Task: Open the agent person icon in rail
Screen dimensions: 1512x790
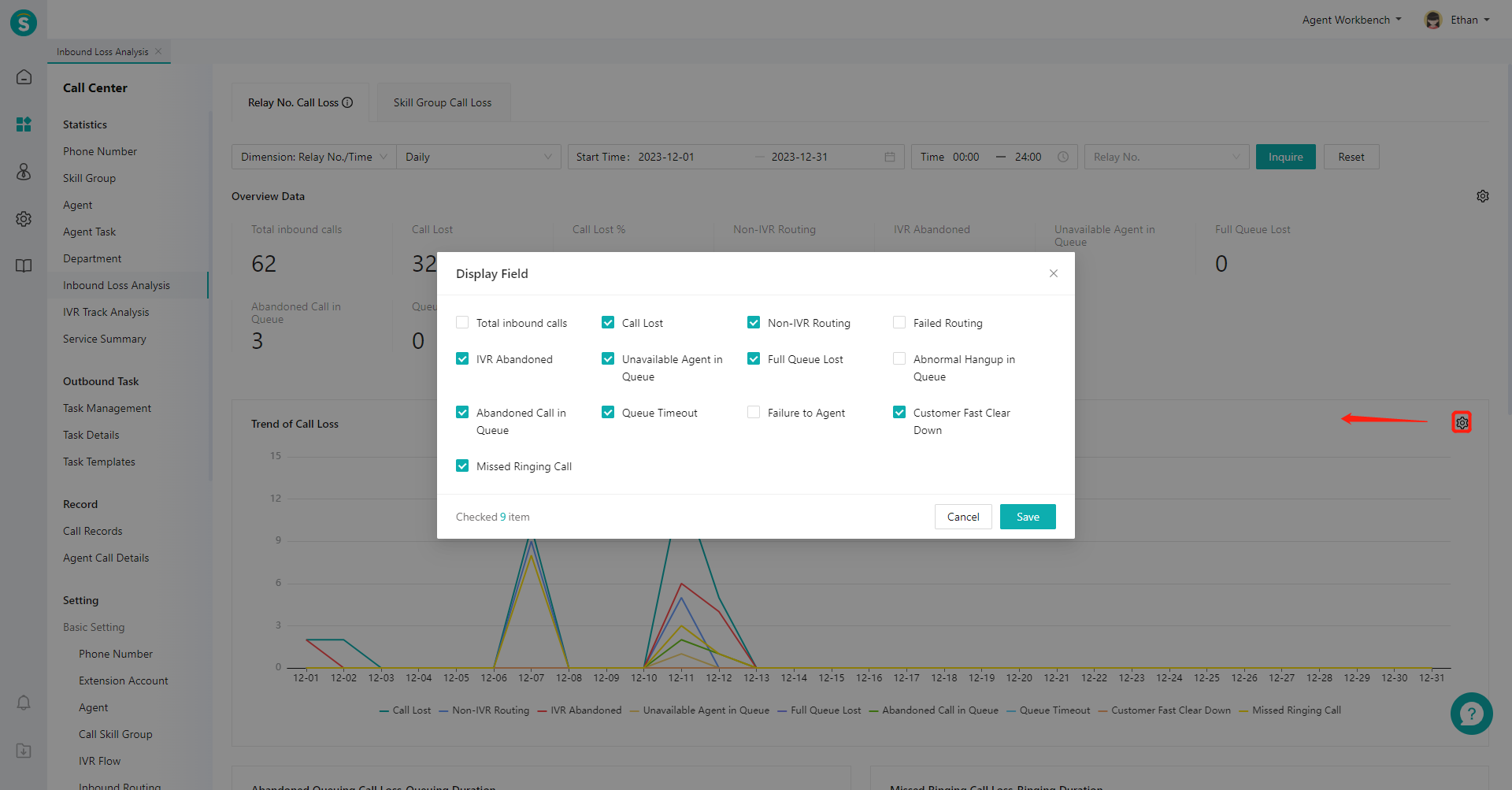Action: (24, 171)
